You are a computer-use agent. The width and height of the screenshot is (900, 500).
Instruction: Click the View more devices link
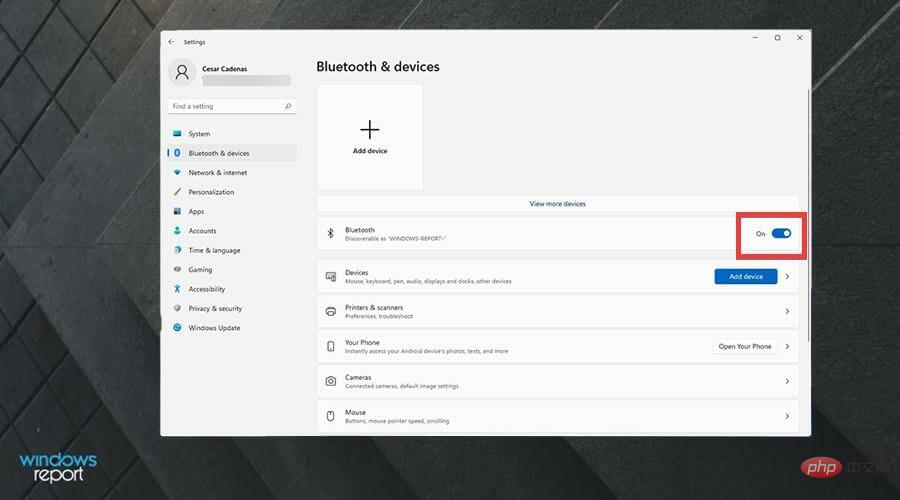coord(557,204)
